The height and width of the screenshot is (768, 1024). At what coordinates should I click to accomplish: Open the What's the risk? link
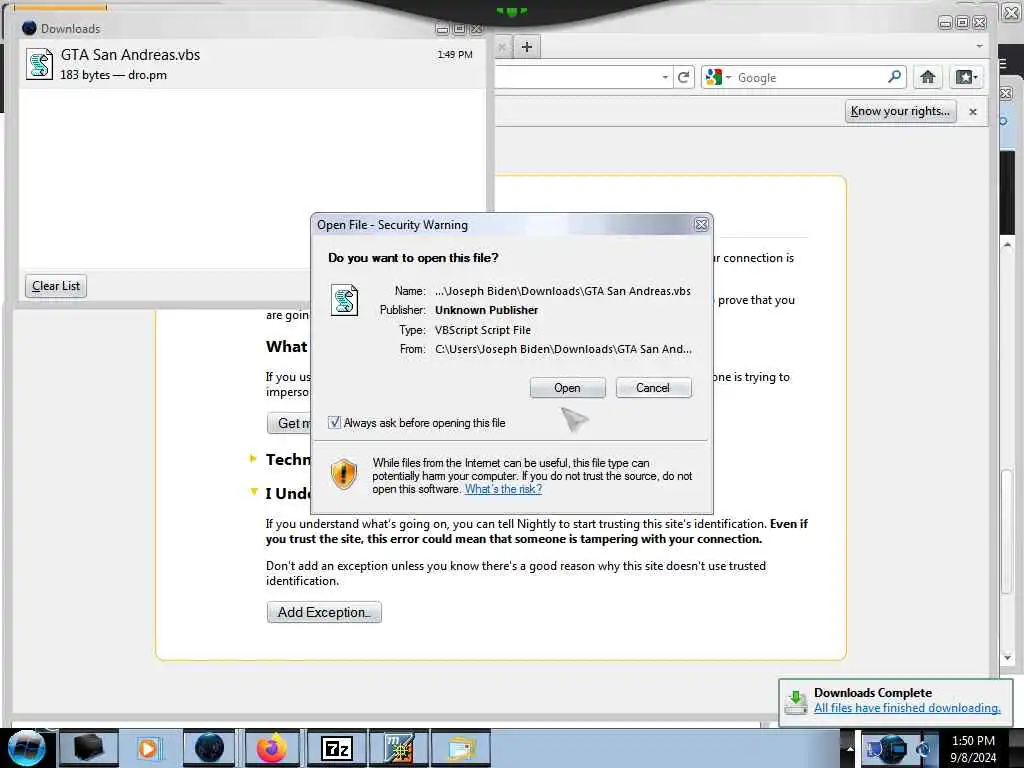tap(503, 489)
